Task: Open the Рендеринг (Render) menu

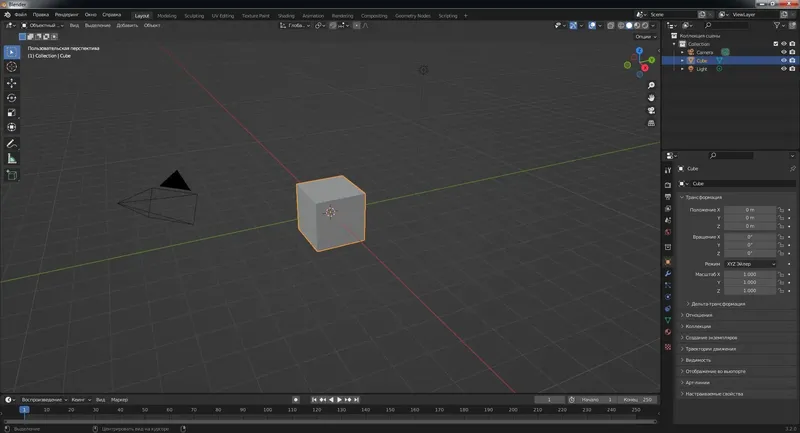Action: coord(66,15)
